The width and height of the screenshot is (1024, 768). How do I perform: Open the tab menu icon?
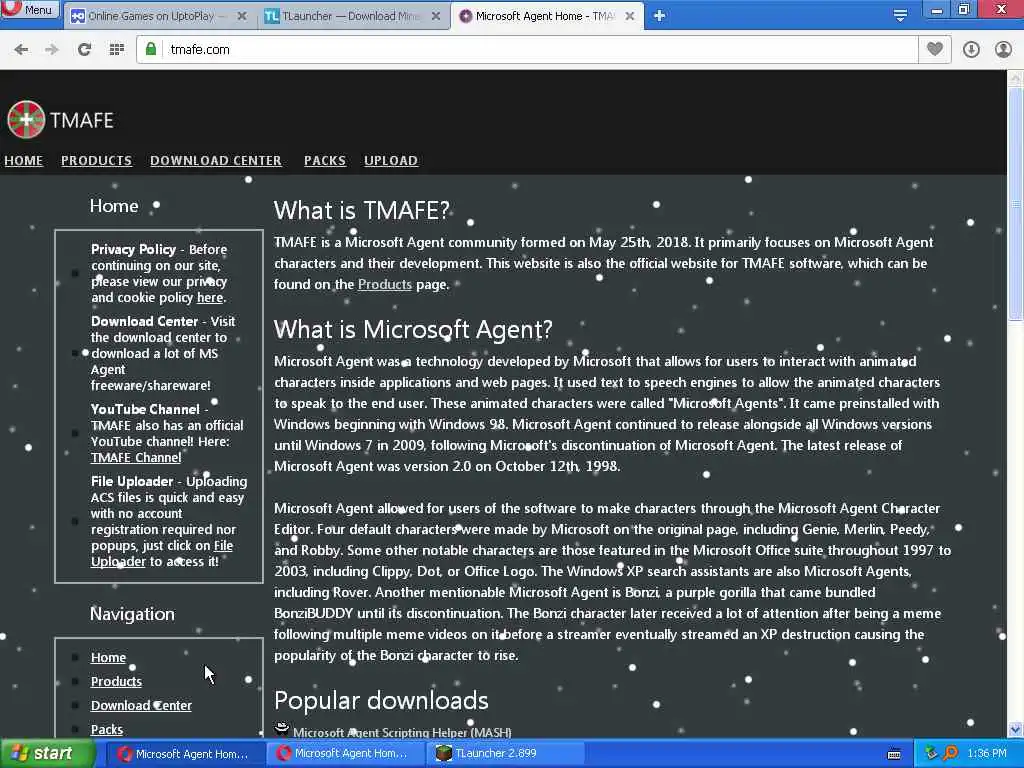click(900, 14)
